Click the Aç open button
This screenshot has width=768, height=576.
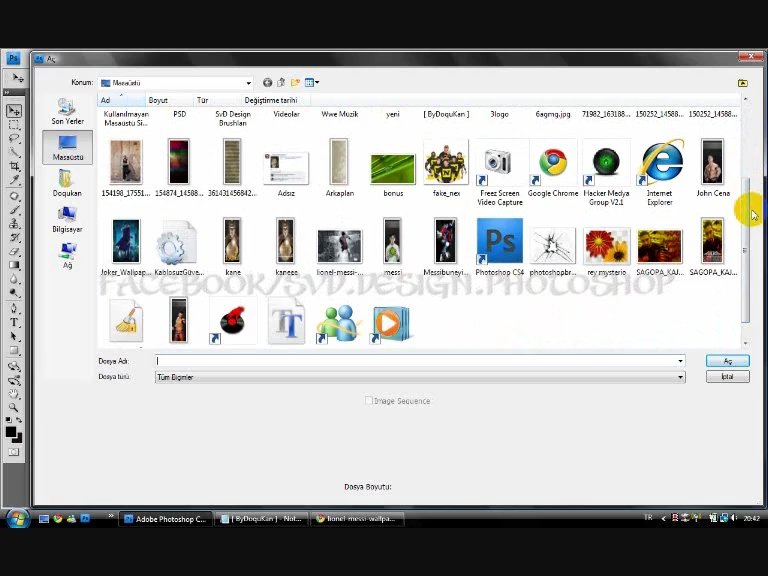click(727, 361)
